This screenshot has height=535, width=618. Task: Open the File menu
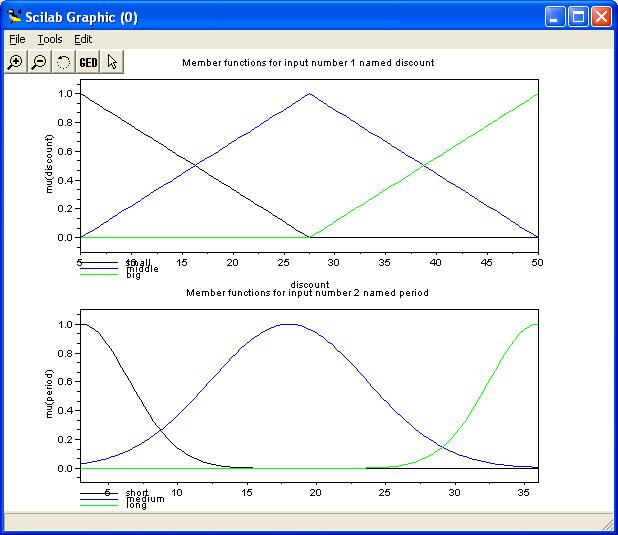point(17,39)
